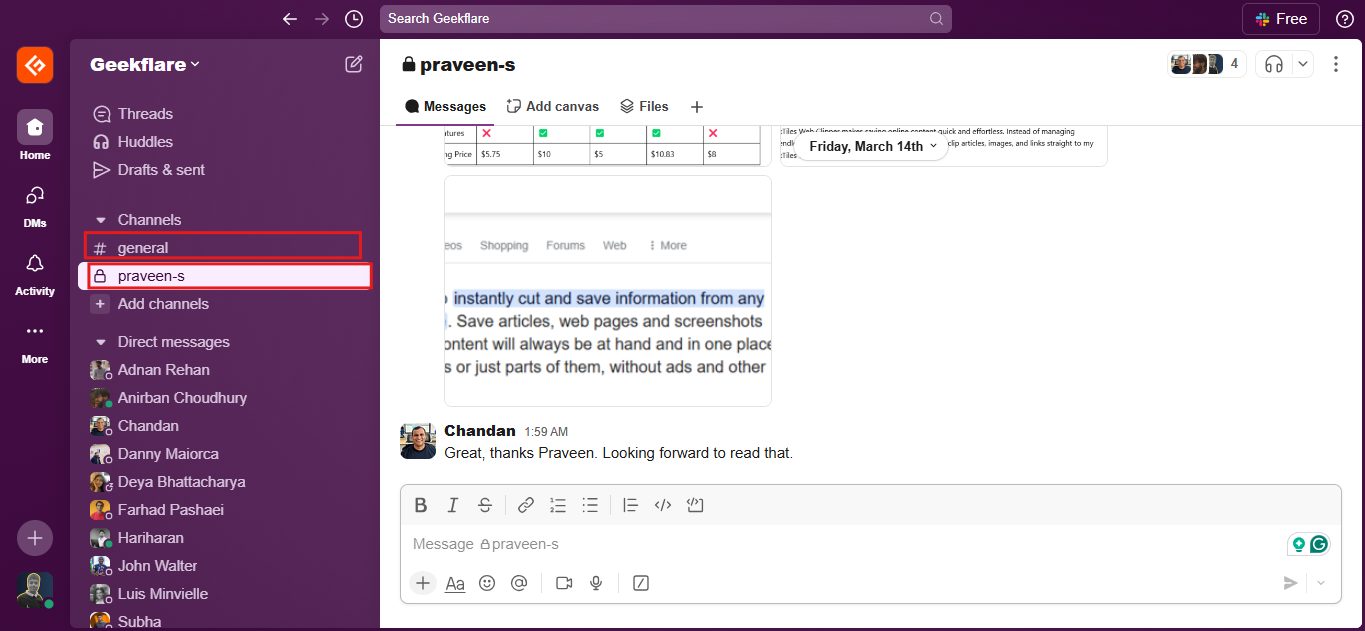Click Add channels in sidebar
1365x631 pixels.
[x=163, y=304]
